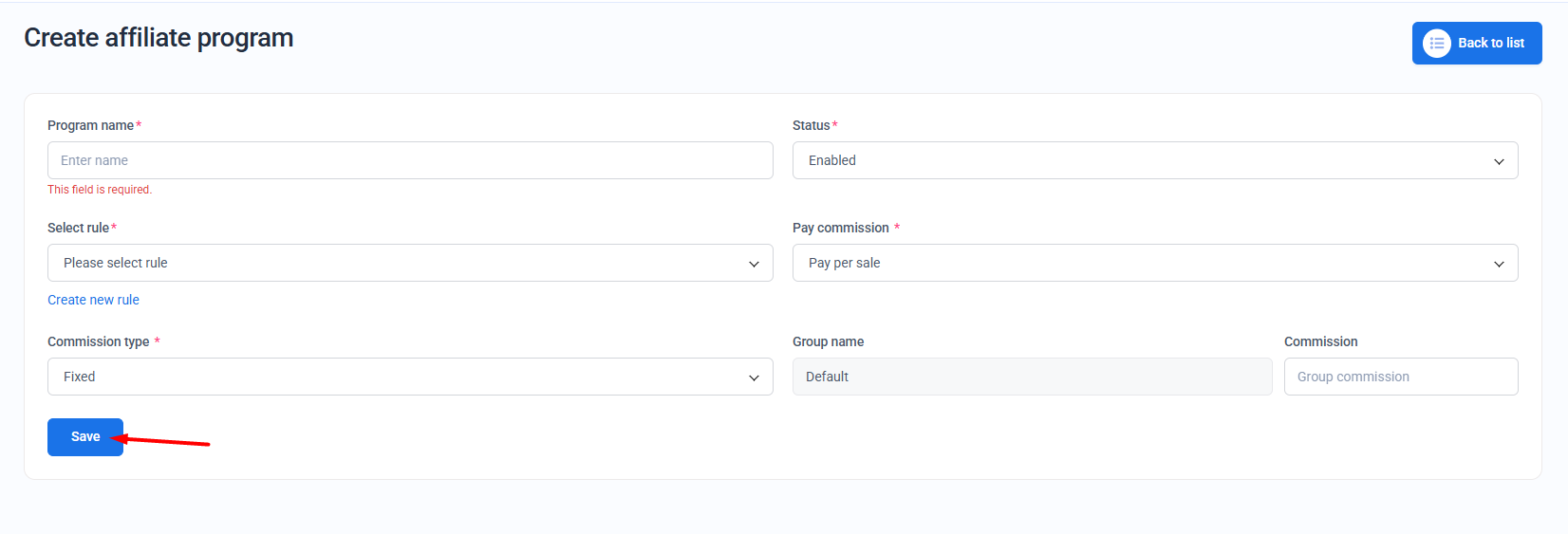Image resolution: width=1568 pixels, height=534 pixels.
Task: Click the chevron arrow of Commission type
Action: click(754, 377)
